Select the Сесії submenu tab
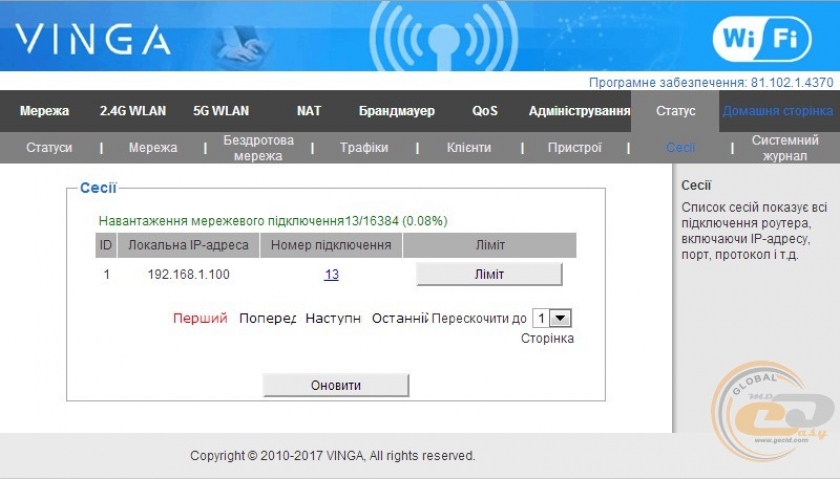840x479 pixels. 680,147
